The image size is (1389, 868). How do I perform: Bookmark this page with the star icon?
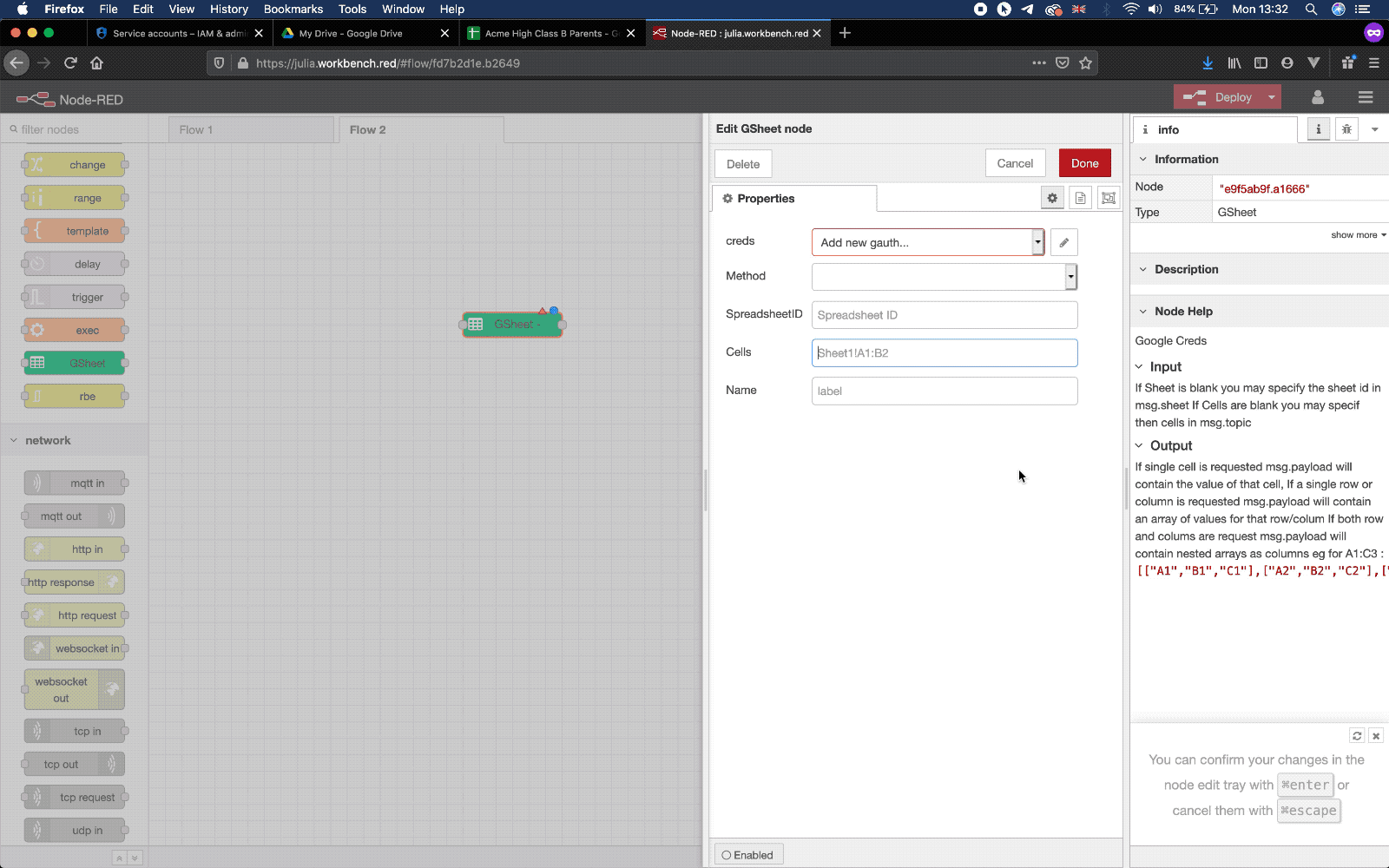1085,62
